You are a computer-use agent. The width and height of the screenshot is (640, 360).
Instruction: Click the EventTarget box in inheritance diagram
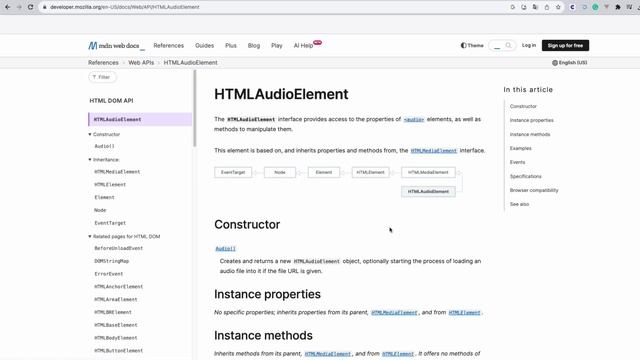coord(233,172)
